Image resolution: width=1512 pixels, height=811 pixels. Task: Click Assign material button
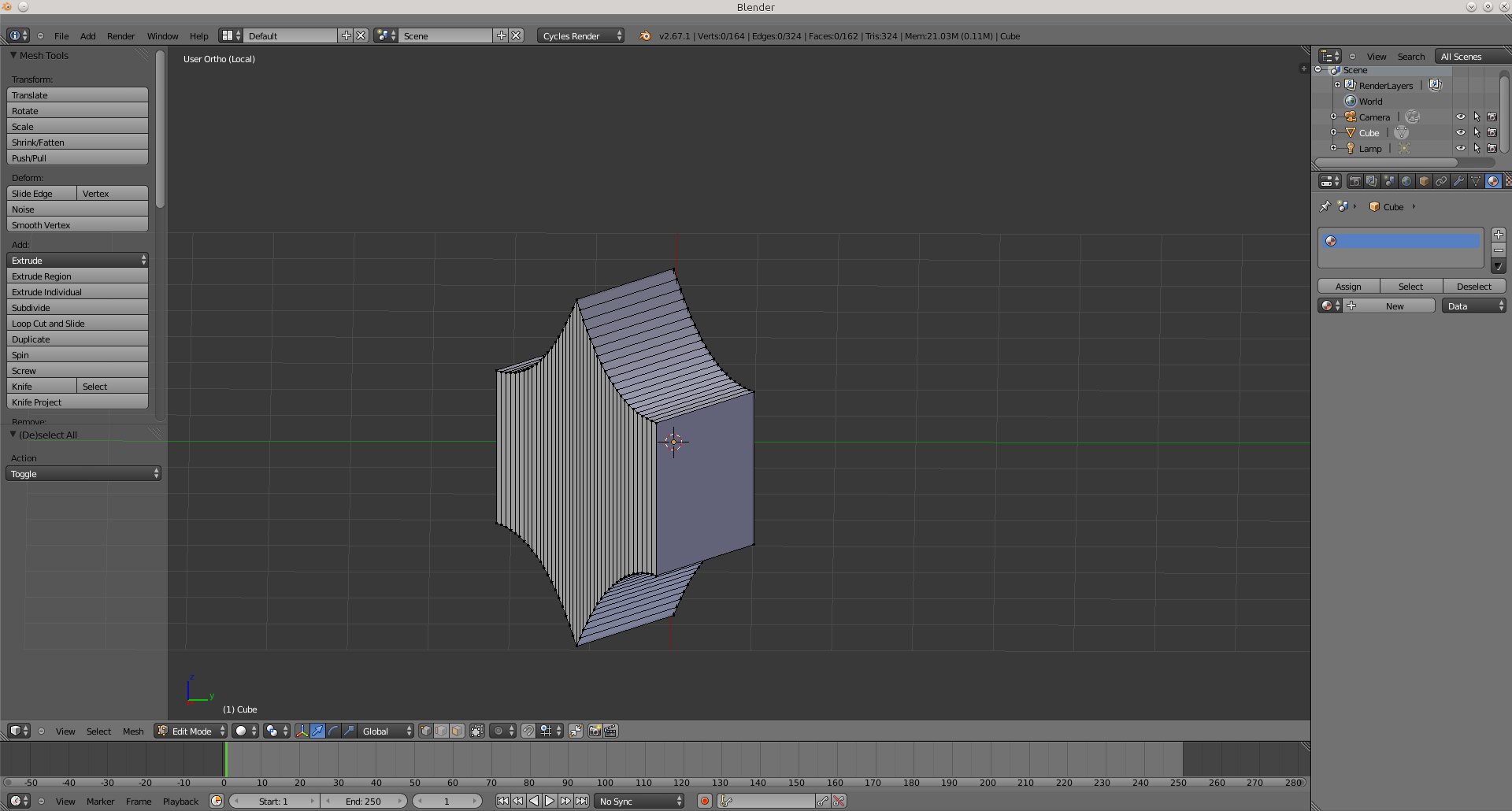pyautogui.click(x=1348, y=287)
